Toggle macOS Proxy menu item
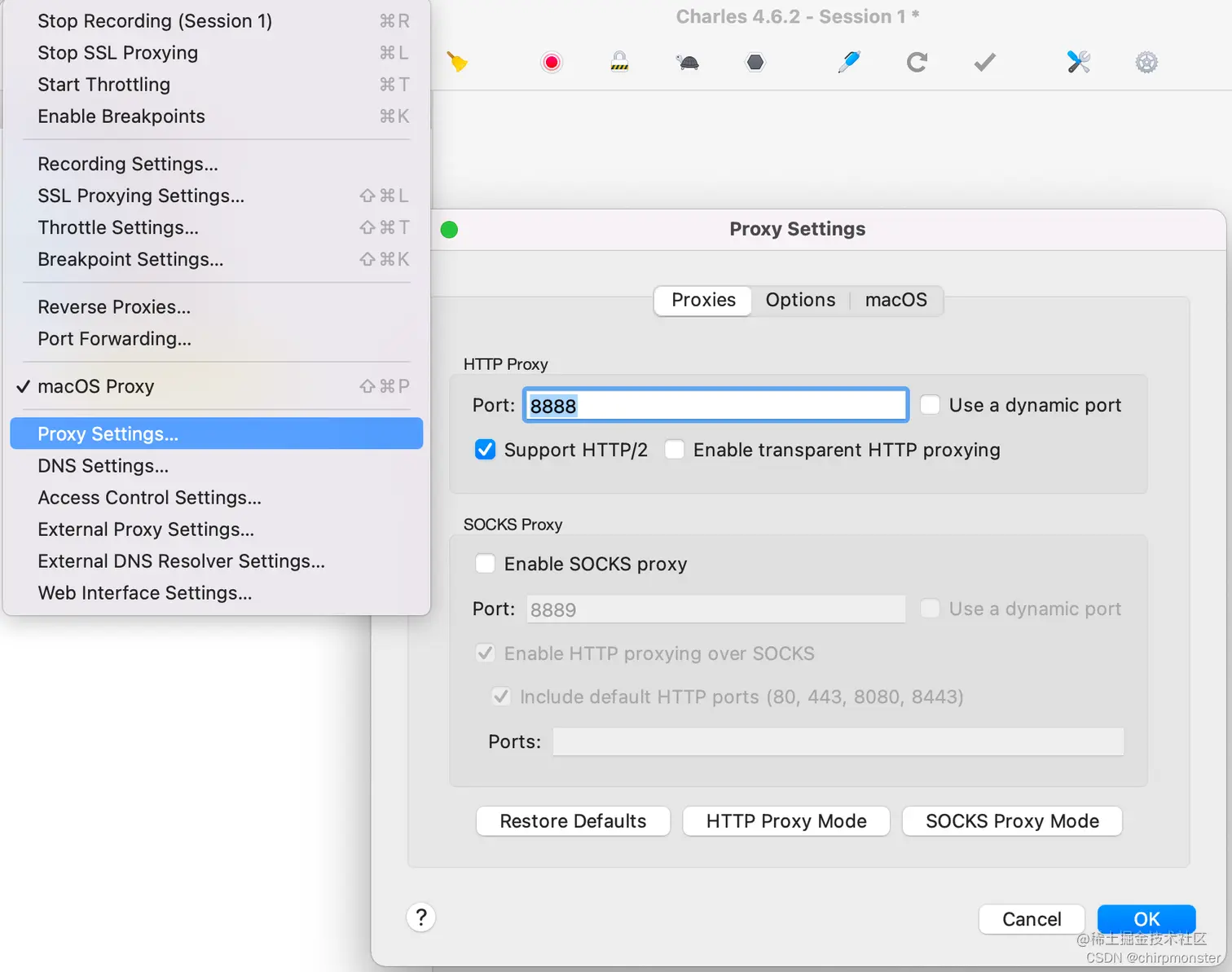 pyautogui.click(x=217, y=386)
